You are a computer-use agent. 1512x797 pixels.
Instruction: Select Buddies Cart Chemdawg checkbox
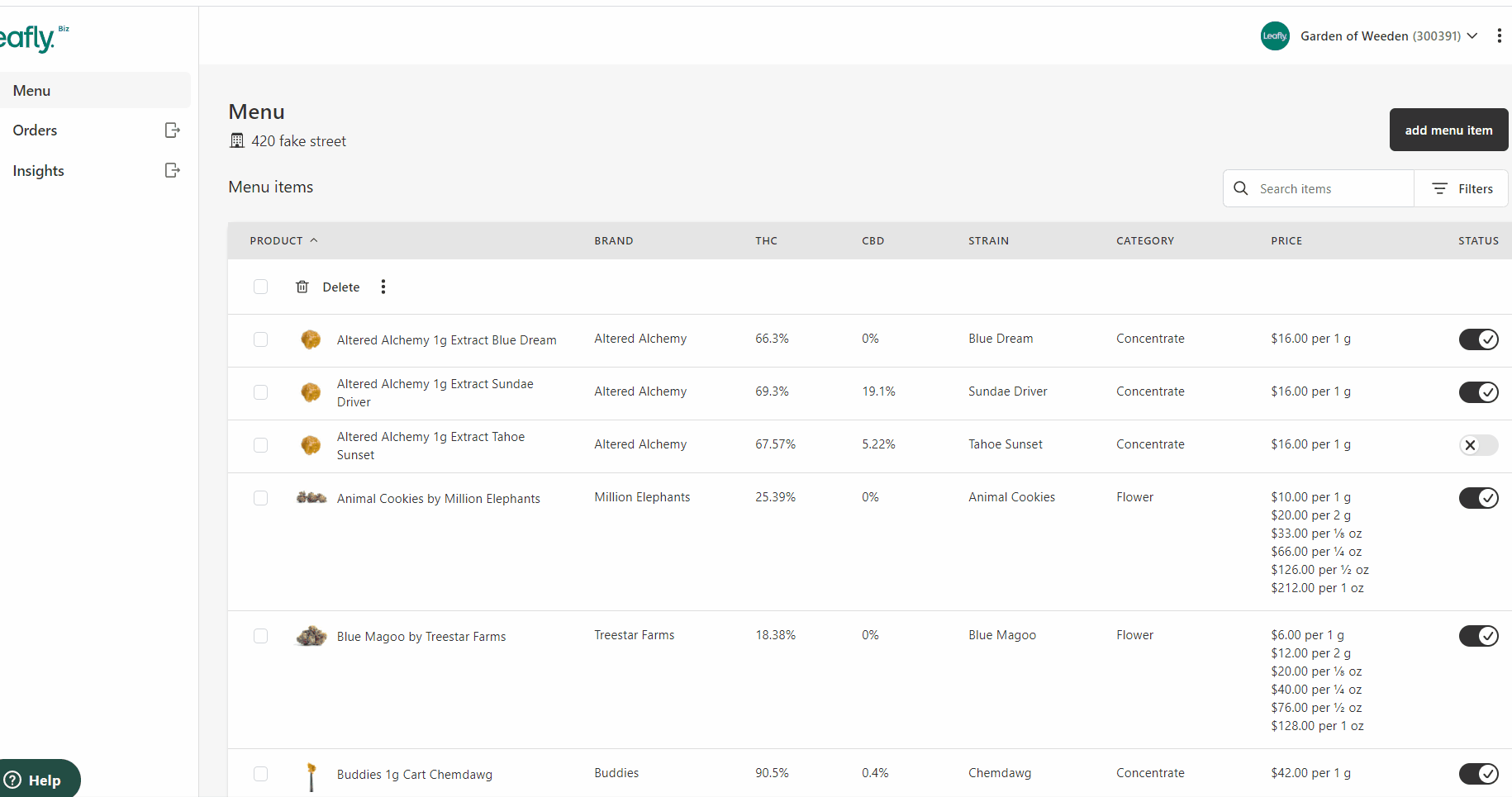click(260, 774)
